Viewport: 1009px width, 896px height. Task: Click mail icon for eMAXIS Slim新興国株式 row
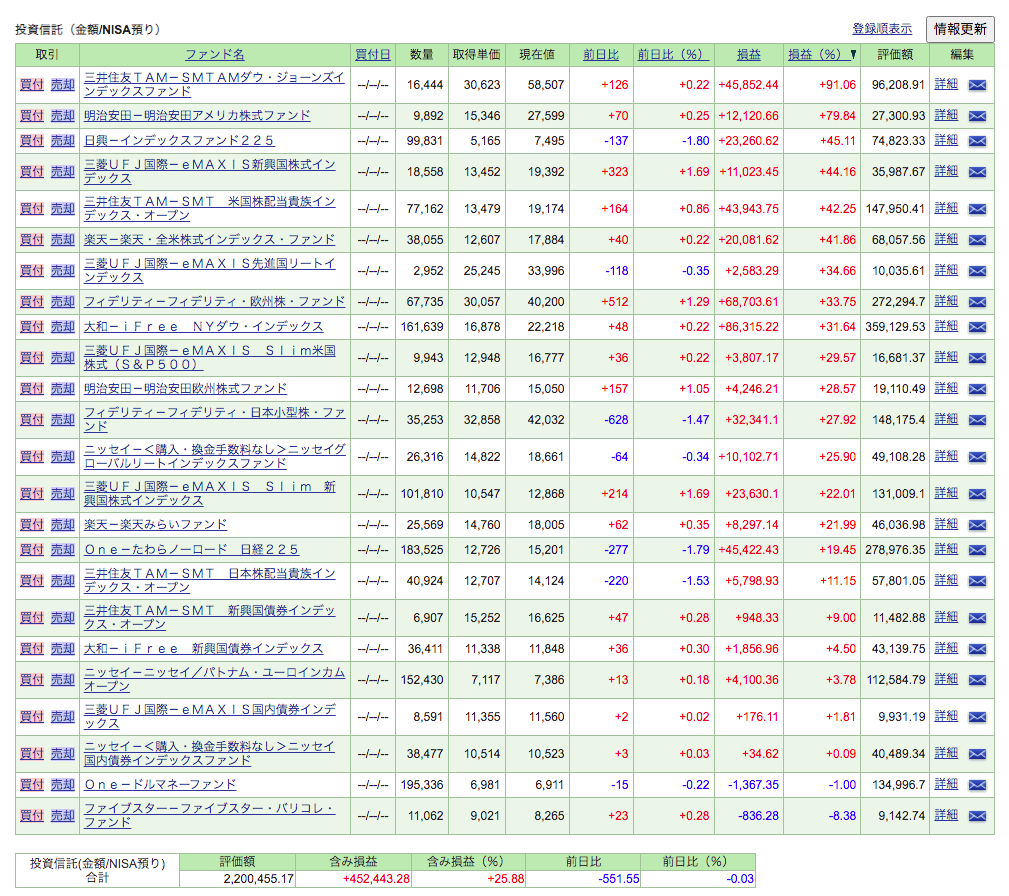pyautogui.click(x=977, y=494)
